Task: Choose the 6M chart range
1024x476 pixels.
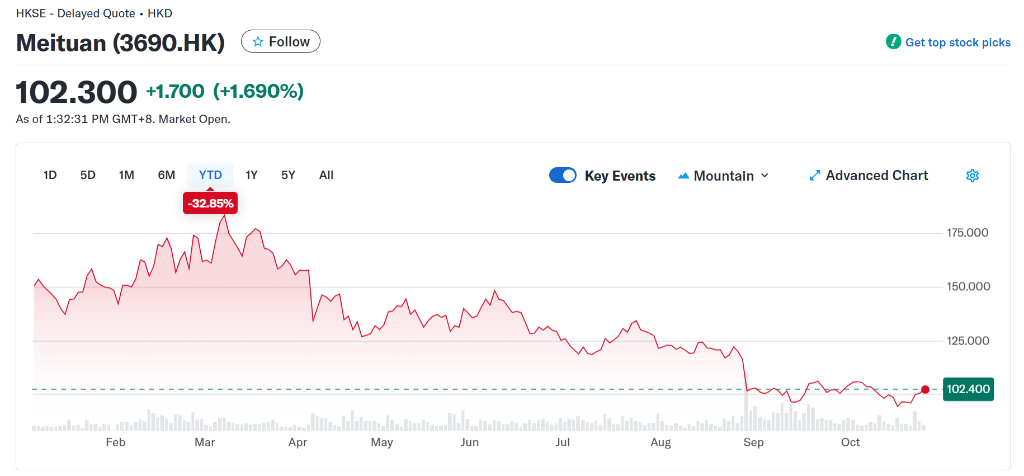Action: (166, 175)
